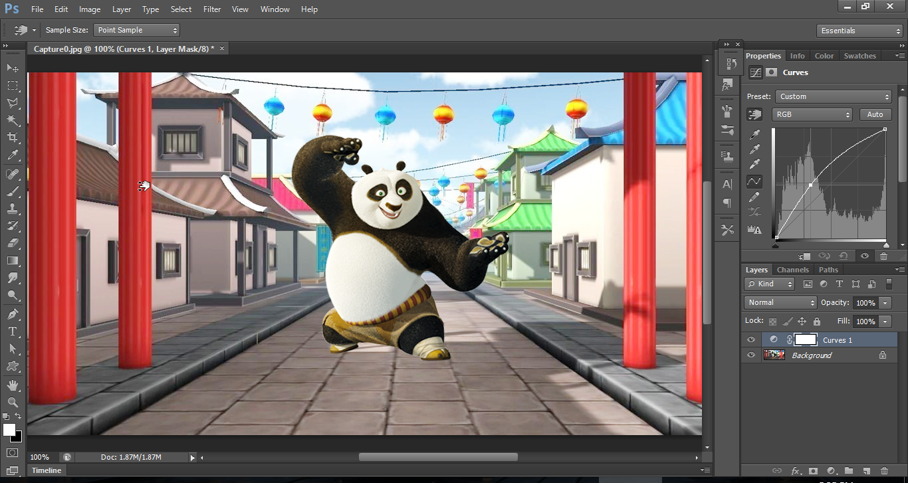
Task: Select the Custom Shape tool
Action: click(13, 366)
